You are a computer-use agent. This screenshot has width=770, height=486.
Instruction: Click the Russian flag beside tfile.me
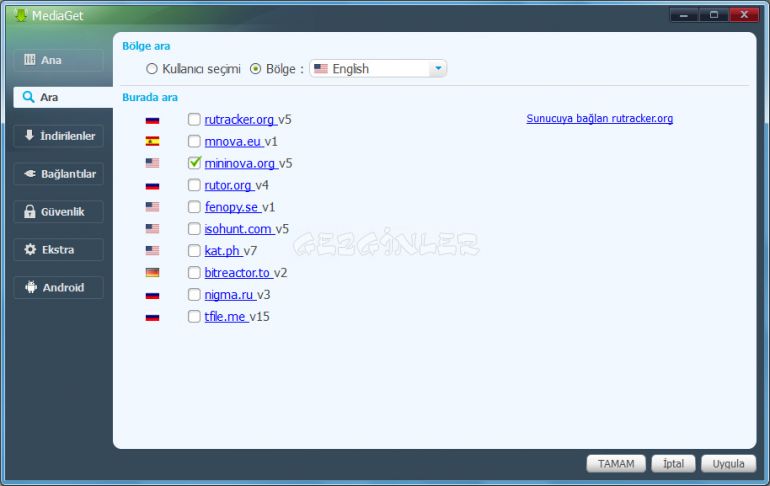(152, 318)
